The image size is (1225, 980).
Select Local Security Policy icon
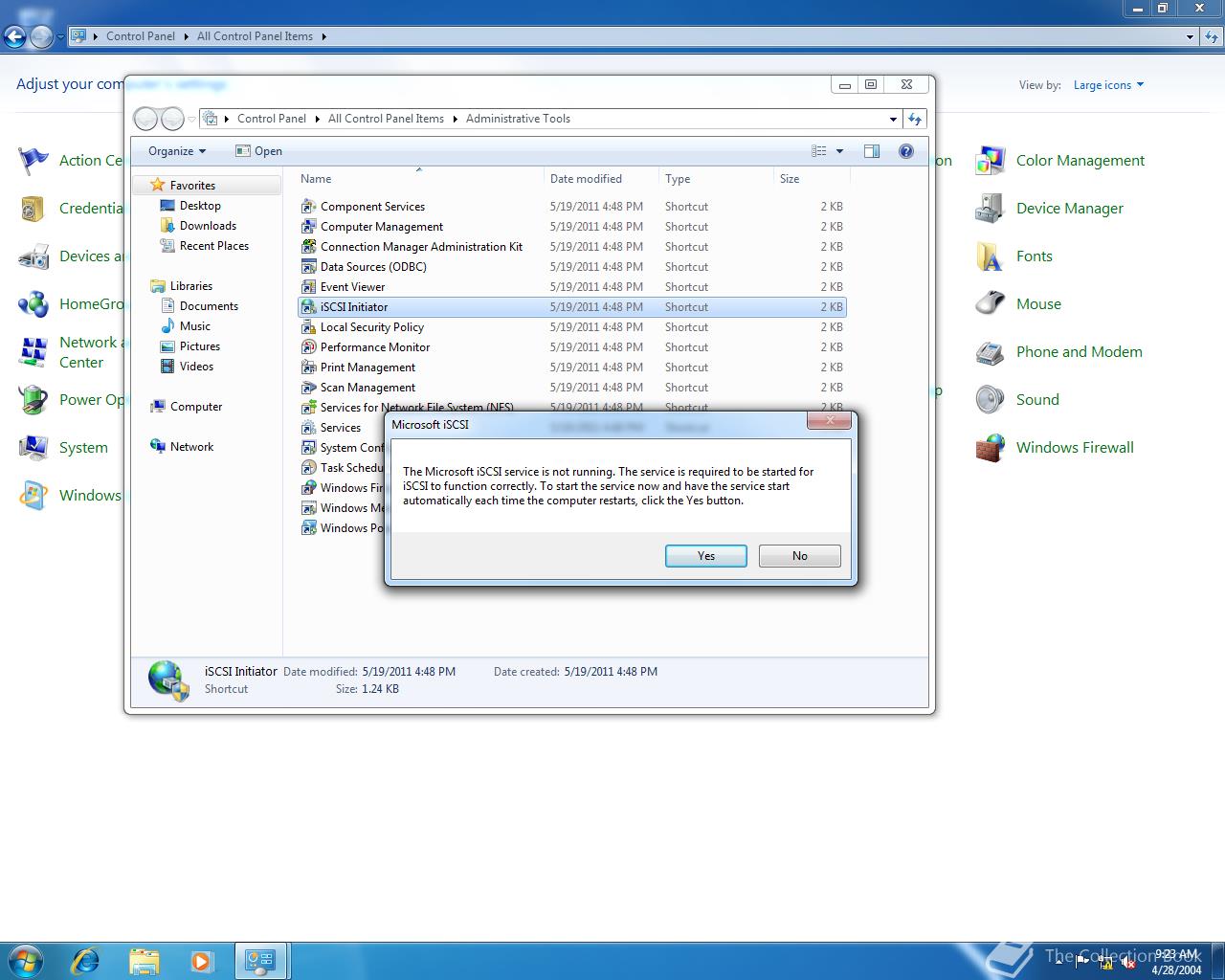(x=308, y=327)
